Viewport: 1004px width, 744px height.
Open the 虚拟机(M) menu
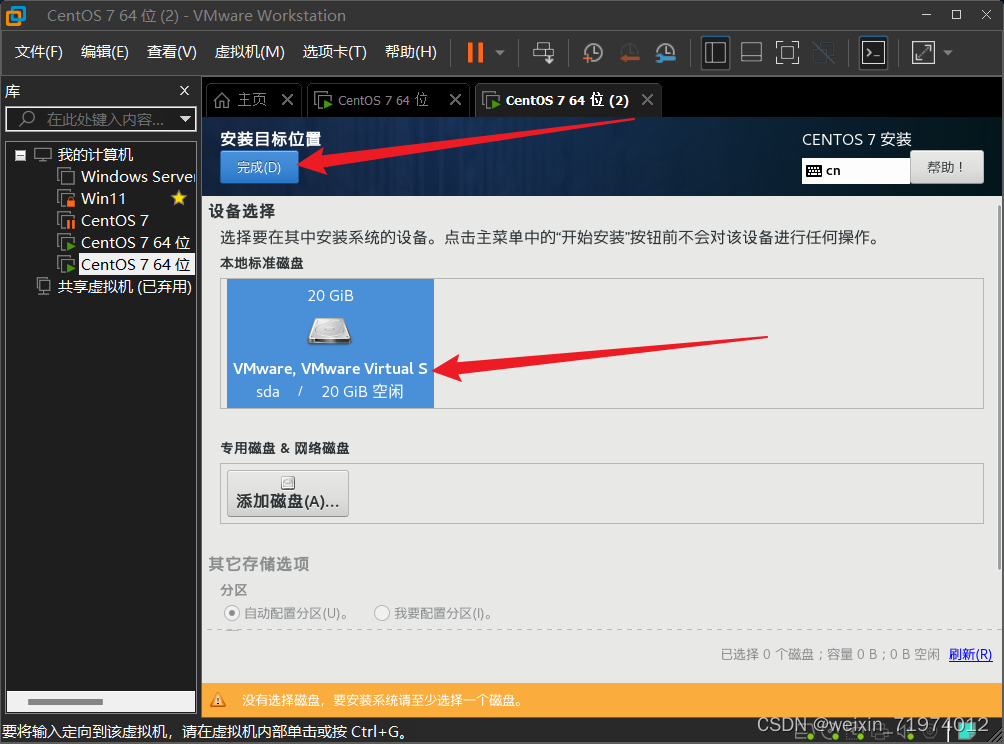[249, 52]
